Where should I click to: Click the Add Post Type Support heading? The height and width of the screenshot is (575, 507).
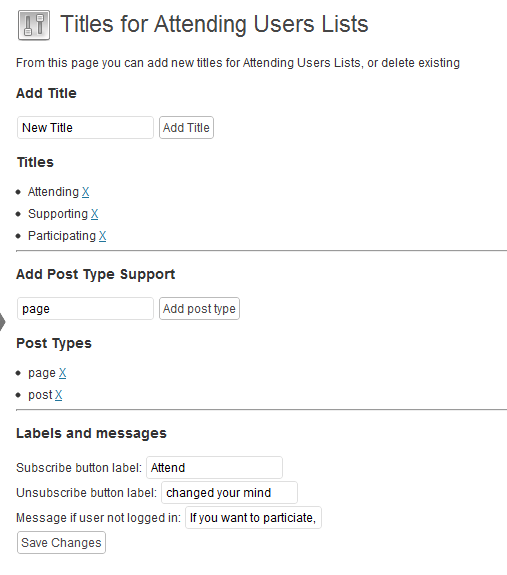tap(96, 274)
